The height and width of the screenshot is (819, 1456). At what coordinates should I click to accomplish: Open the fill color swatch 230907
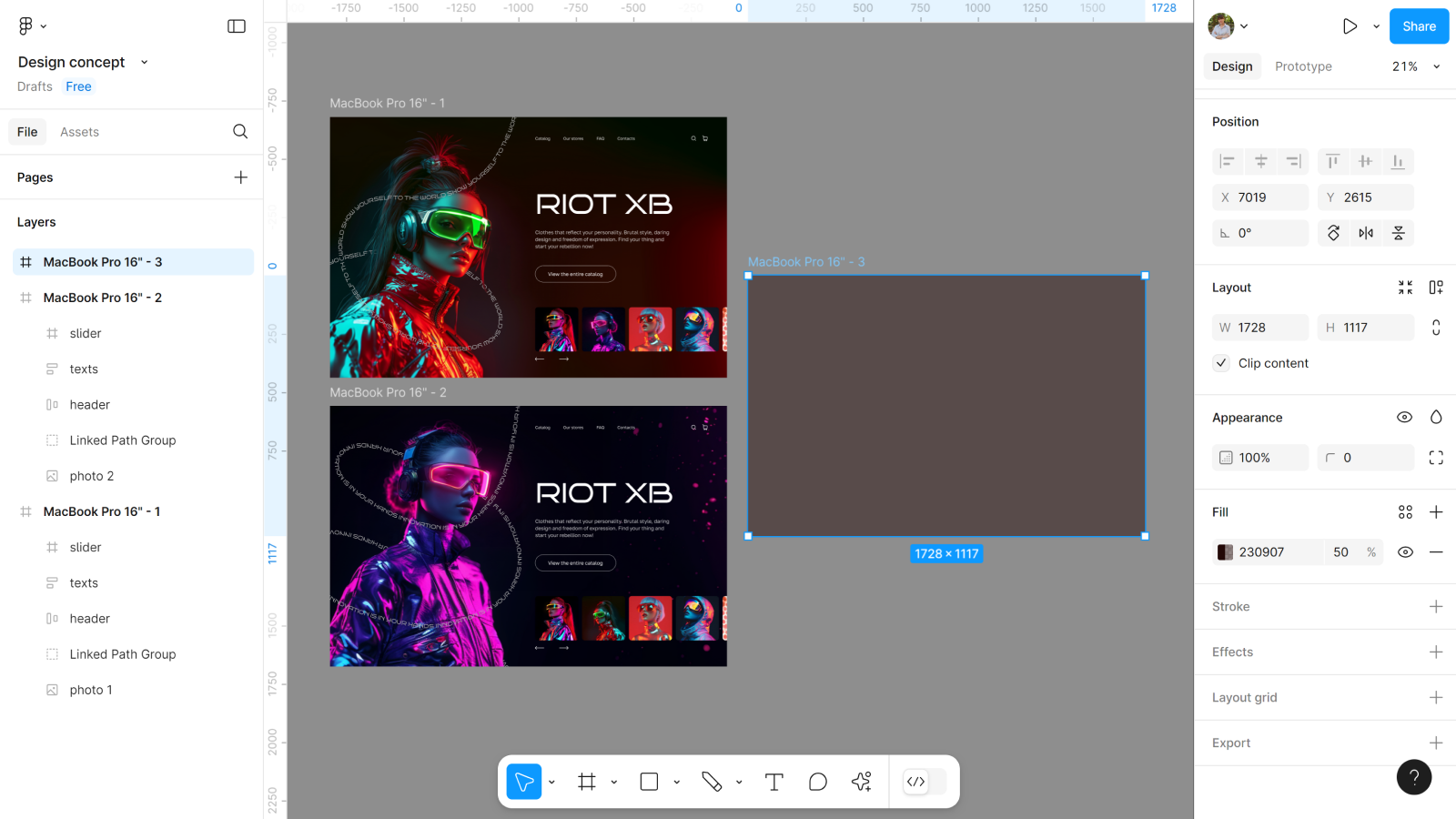[x=1225, y=552]
